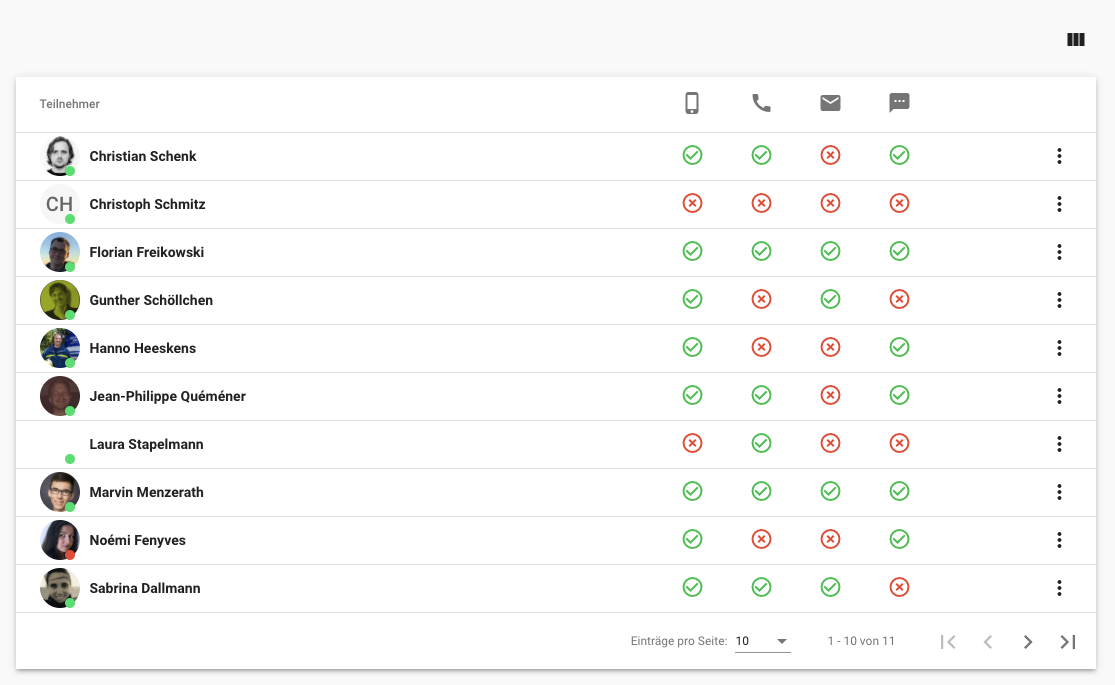The image size is (1115, 685).
Task: Expand row options for Marvin Menzerath
Action: [1059, 492]
